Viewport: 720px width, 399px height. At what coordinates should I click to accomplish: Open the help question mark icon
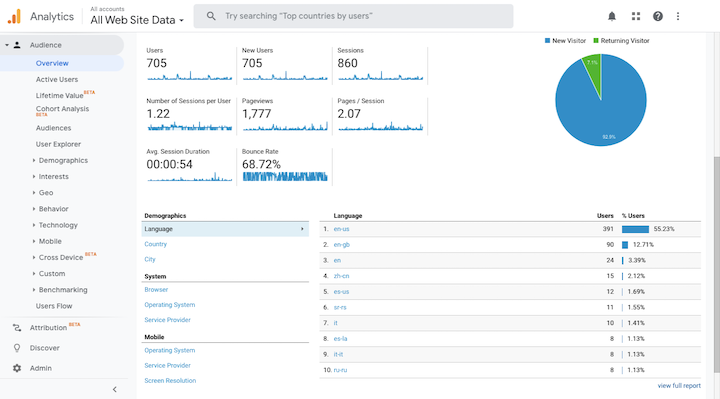[x=658, y=17]
